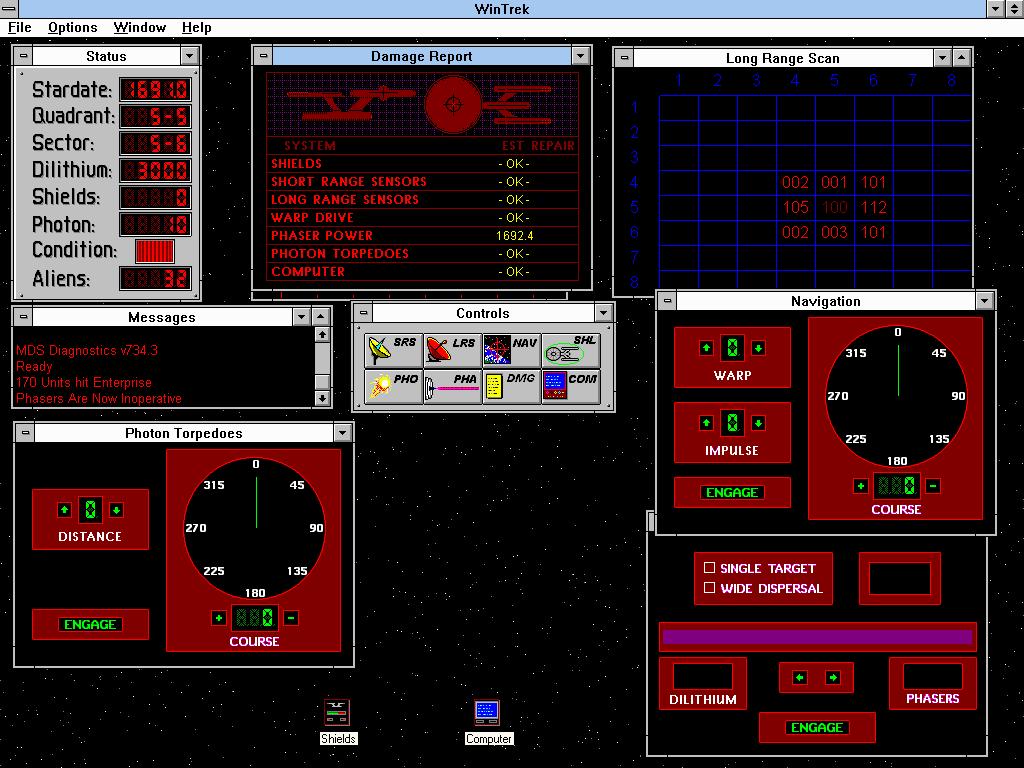1024x768 pixels.
Task: Open the Damage Report window dropdown arrow
Action: [x=581, y=56]
